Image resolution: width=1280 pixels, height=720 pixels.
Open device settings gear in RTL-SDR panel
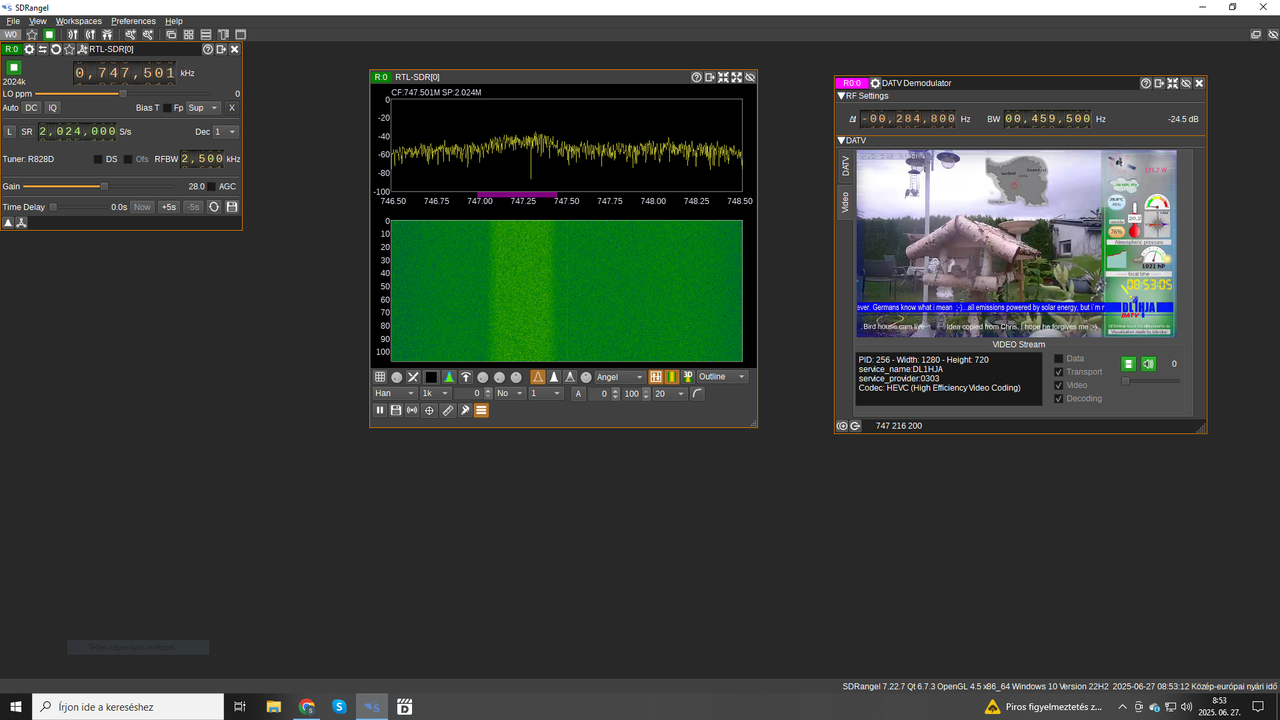point(29,49)
